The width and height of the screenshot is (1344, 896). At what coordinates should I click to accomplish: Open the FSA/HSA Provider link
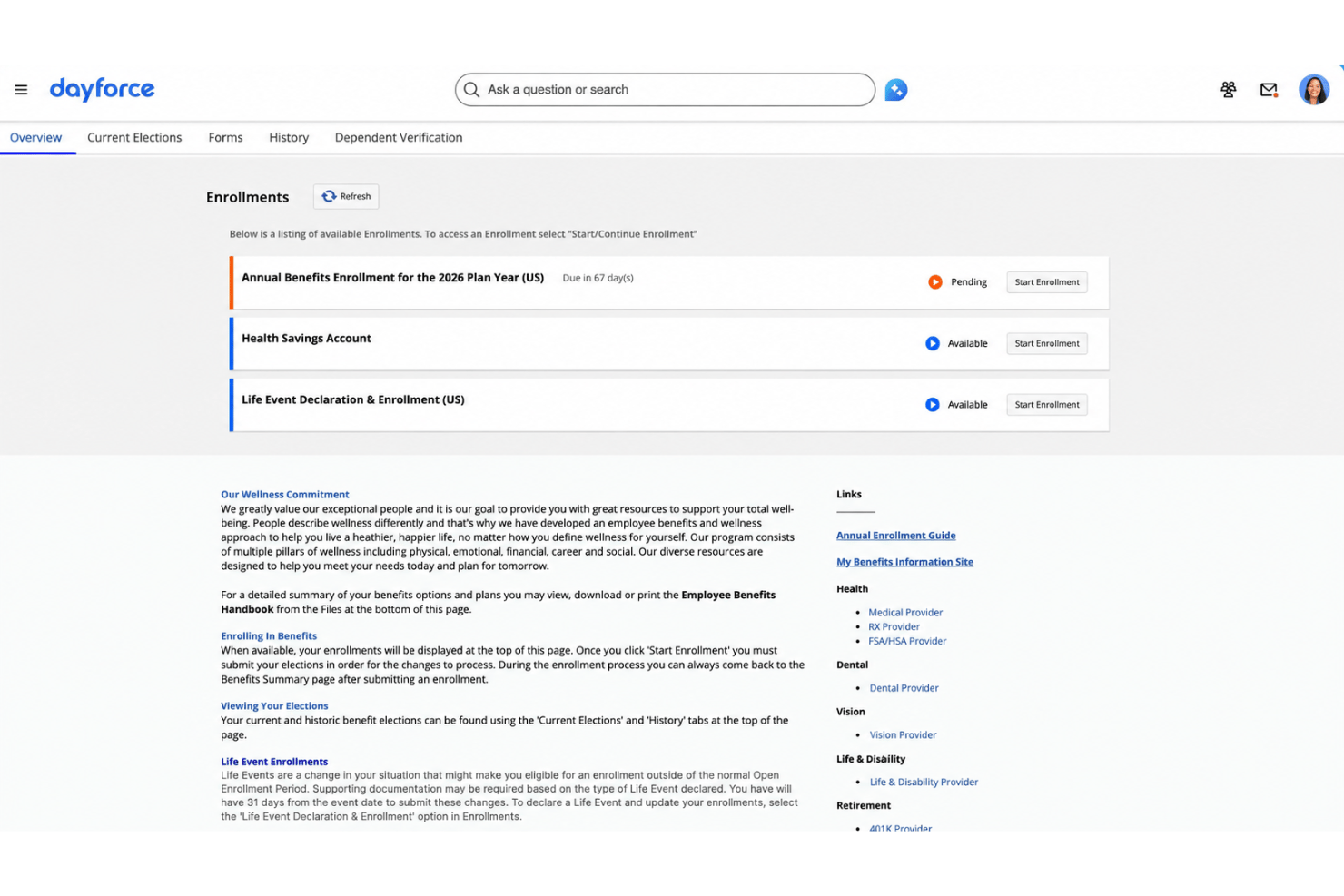(907, 641)
